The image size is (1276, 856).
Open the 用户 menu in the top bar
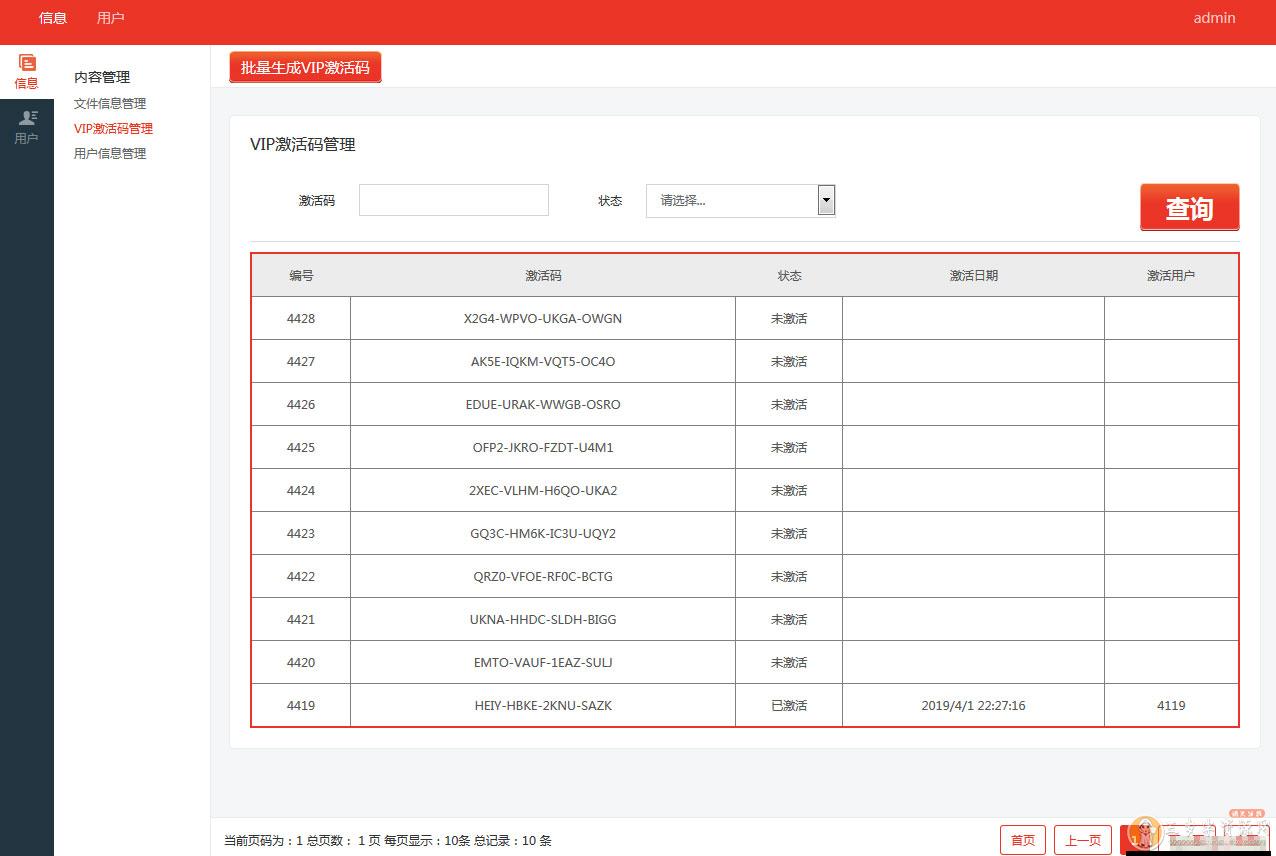pyautogui.click(x=111, y=18)
